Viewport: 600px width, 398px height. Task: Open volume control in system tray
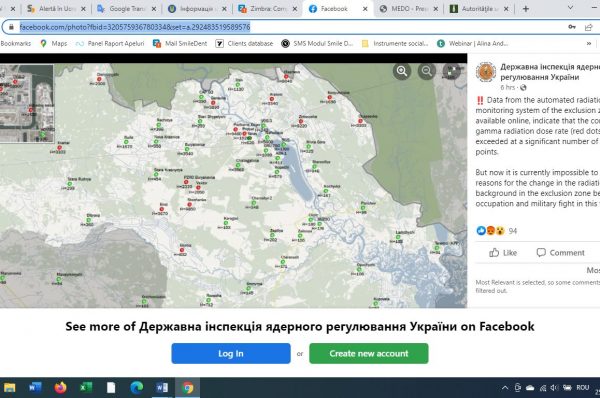pos(554,388)
